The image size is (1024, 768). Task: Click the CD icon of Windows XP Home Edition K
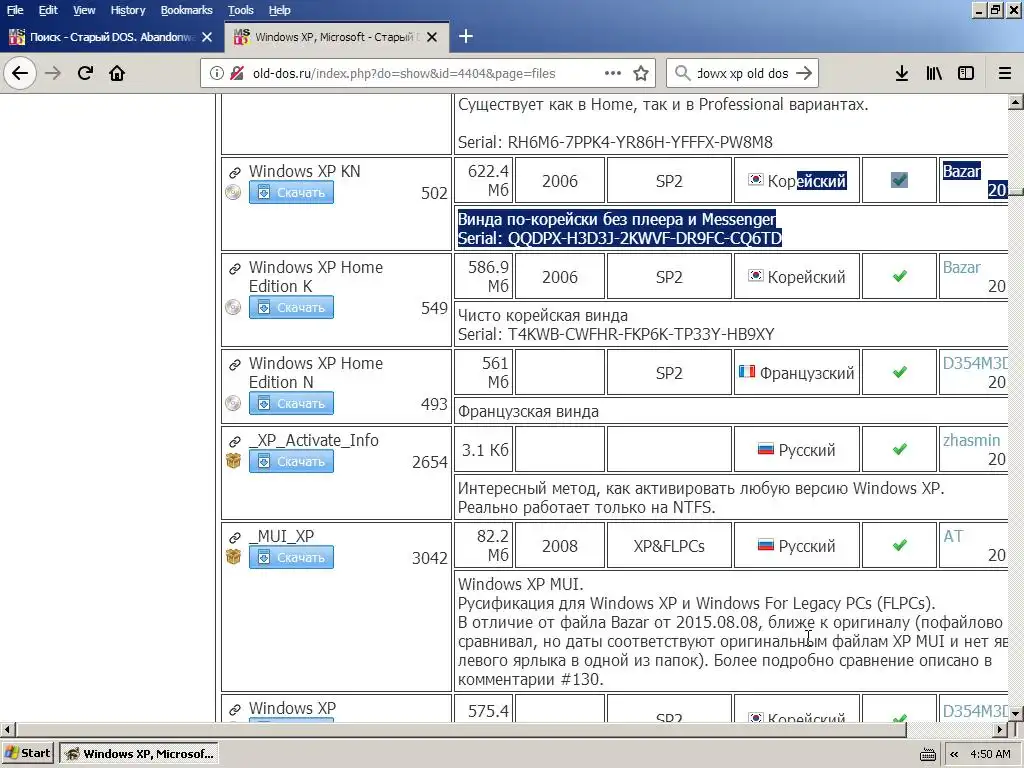[x=233, y=307]
